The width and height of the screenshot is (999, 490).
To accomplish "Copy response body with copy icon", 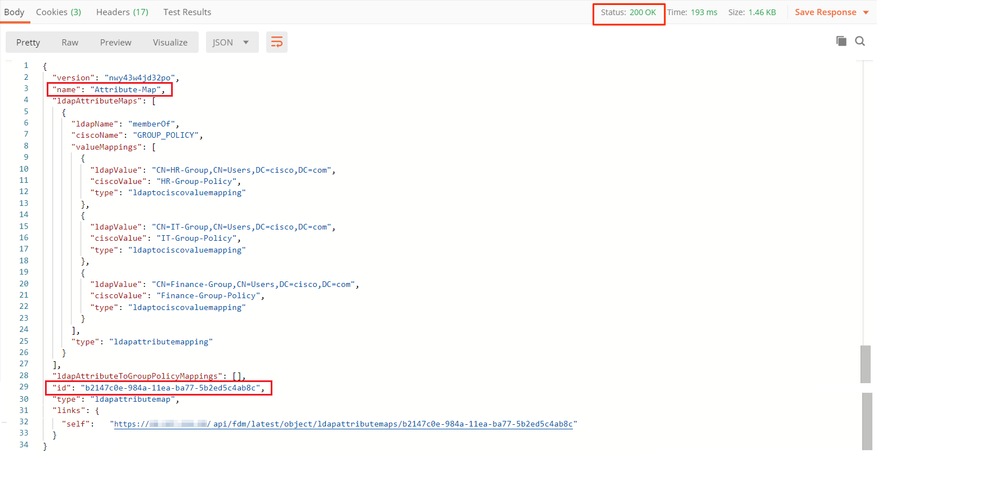I will (841, 41).
